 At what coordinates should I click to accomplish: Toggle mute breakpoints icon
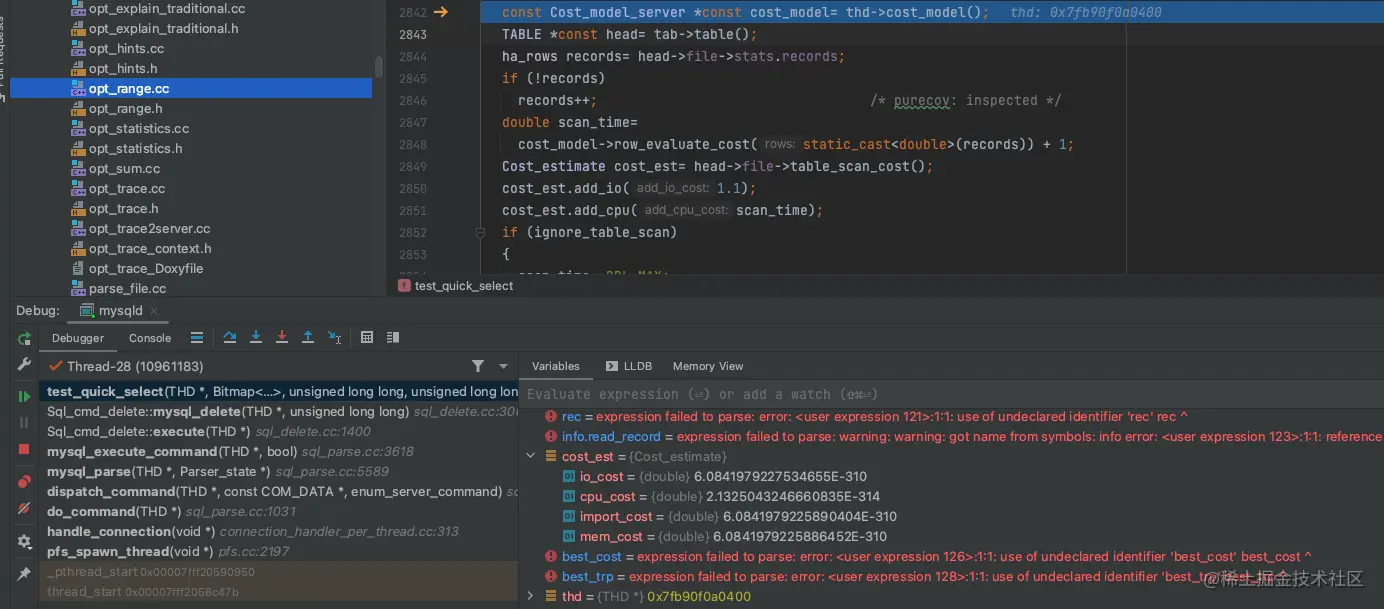coord(24,508)
